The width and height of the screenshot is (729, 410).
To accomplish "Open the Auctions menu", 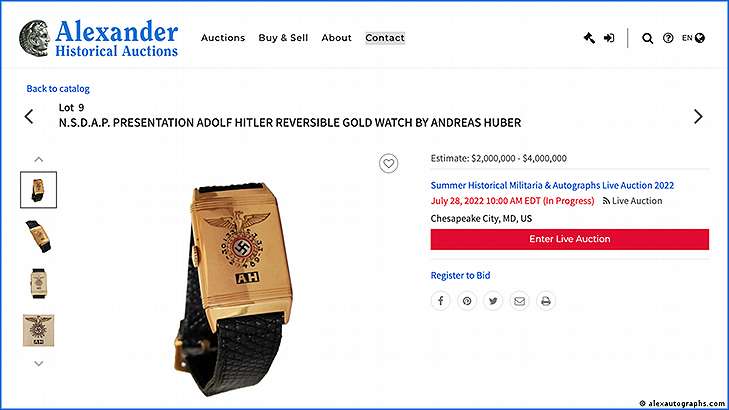I will [223, 38].
